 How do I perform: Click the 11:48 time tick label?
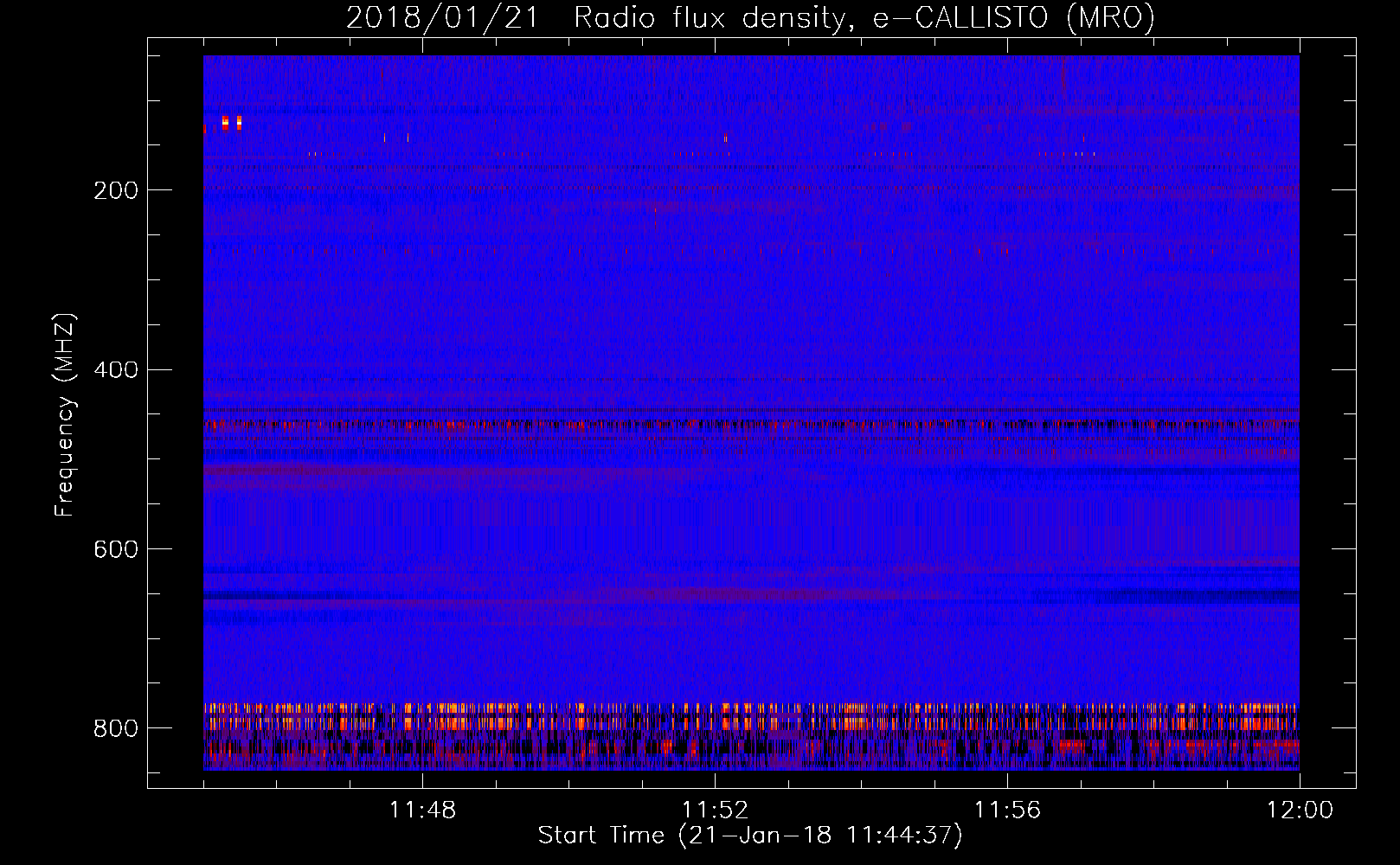point(422,811)
